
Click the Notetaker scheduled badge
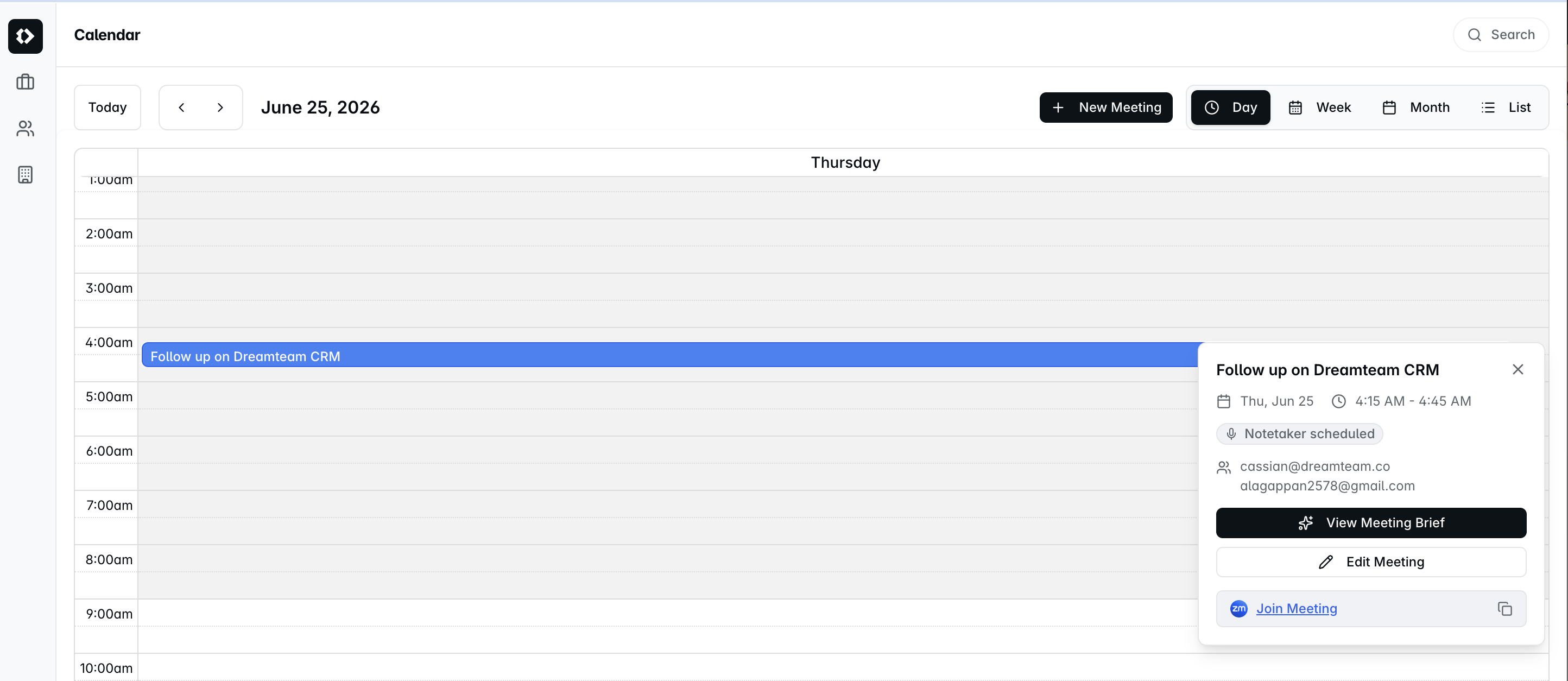coord(1300,434)
